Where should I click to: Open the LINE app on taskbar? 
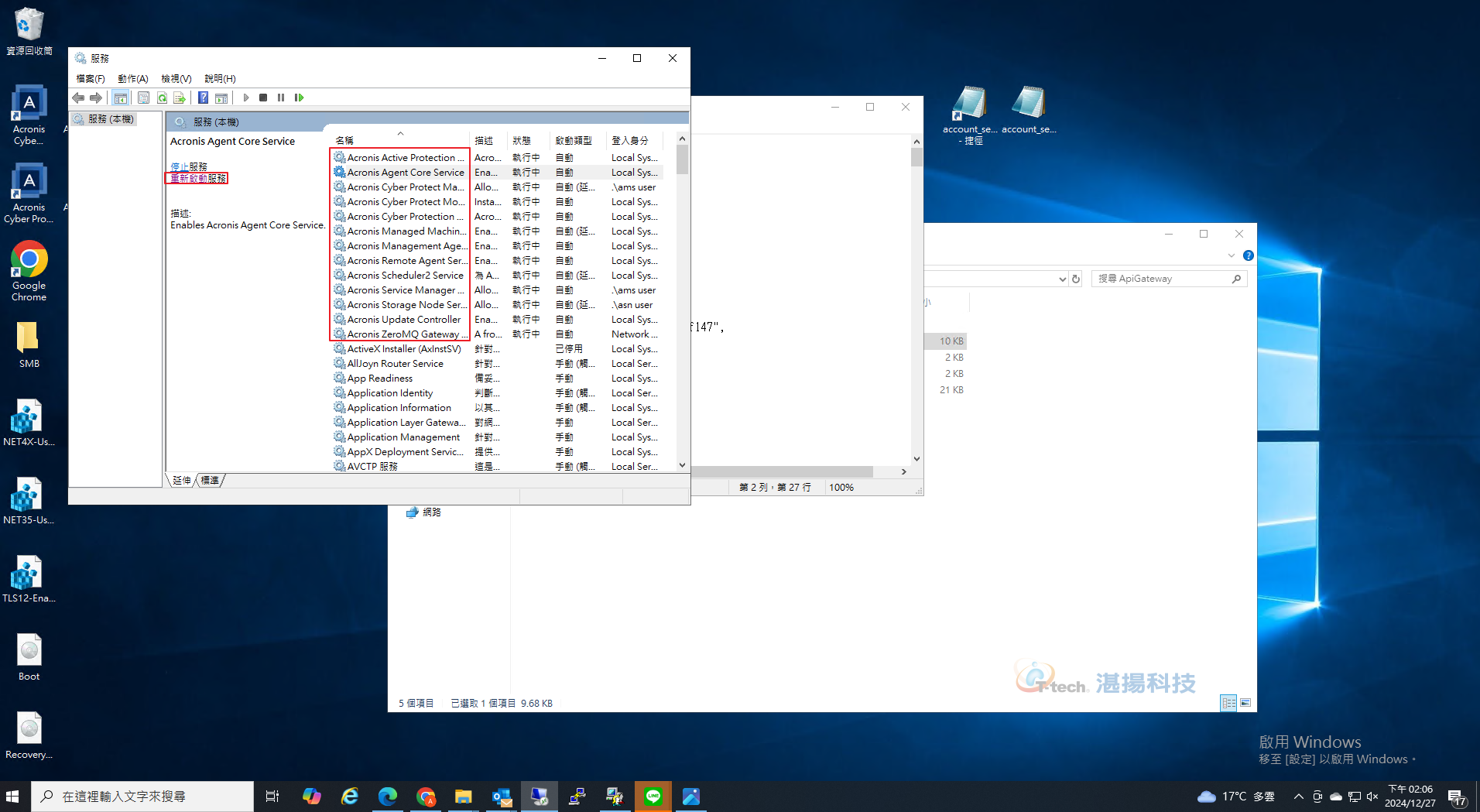pos(653,797)
